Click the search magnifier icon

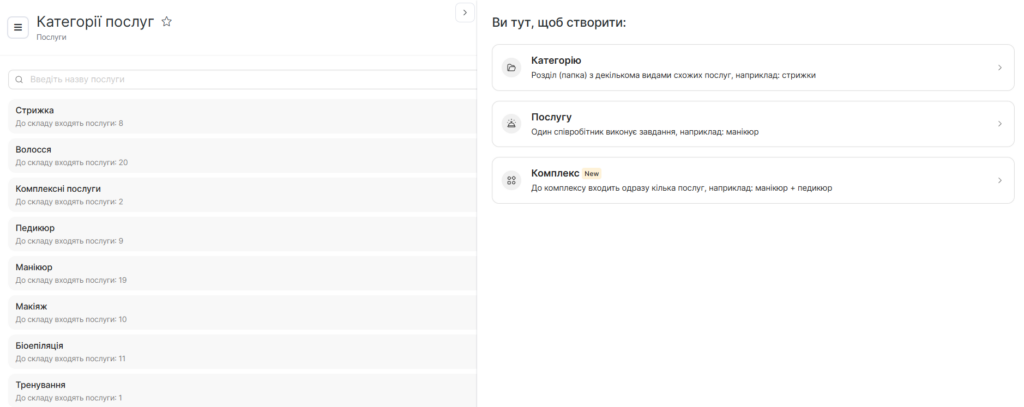click(x=19, y=79)
